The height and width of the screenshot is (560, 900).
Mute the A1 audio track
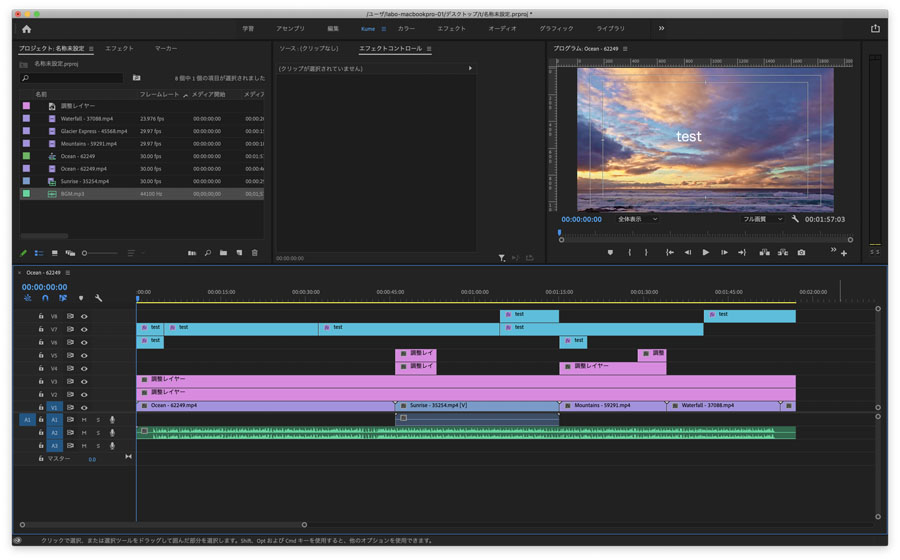point(84,420)
